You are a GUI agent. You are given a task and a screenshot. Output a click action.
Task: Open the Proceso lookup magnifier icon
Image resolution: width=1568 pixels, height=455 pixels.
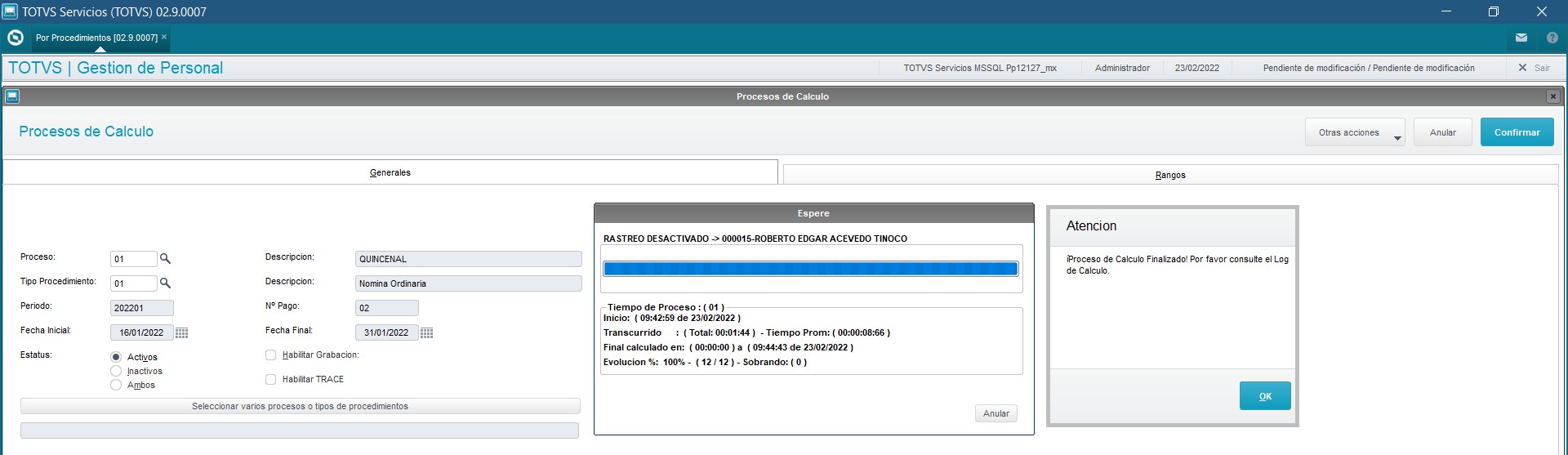click(x=165, y=259)
